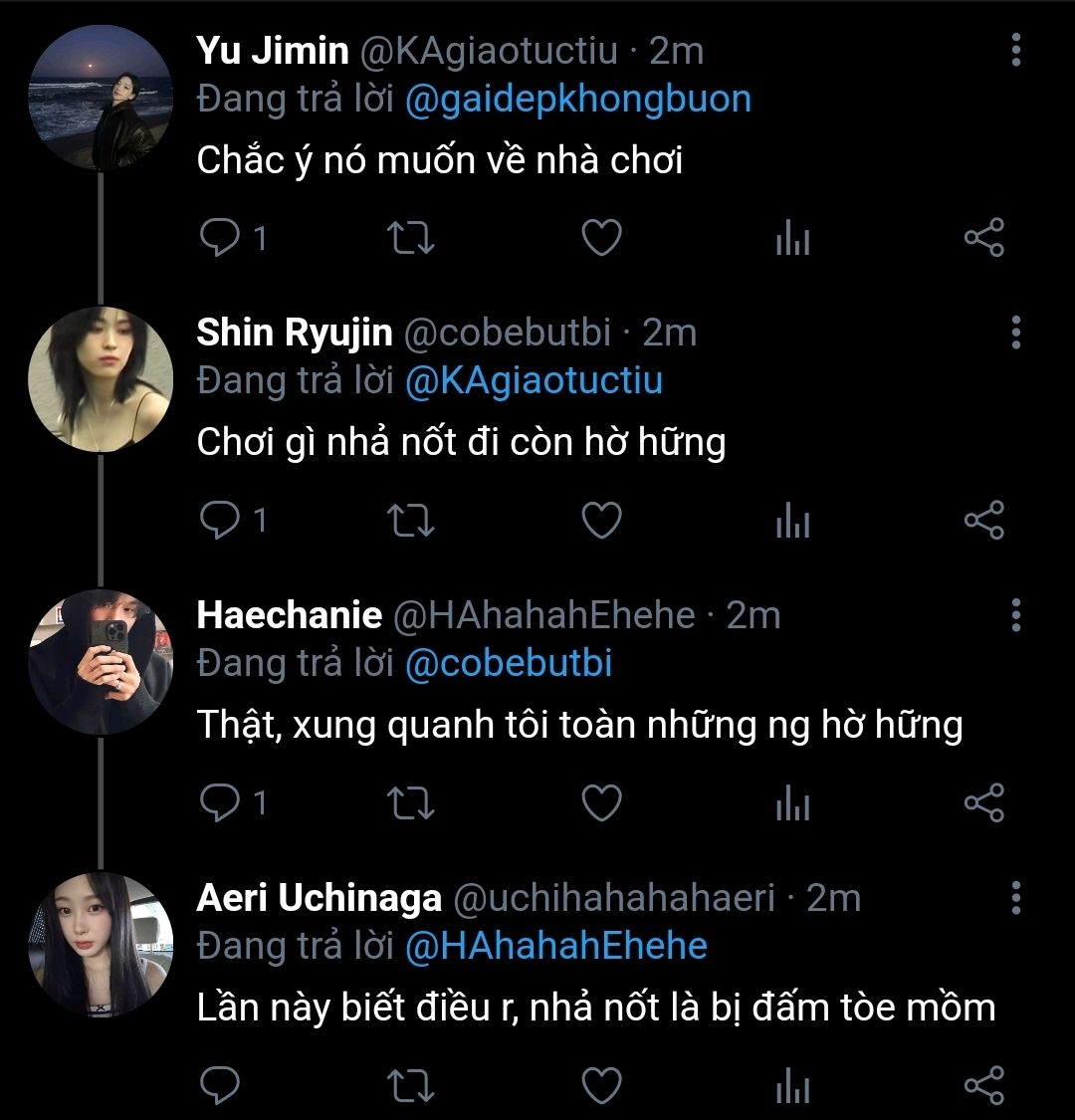Retweet Shin Ryujin's reply
Viewport: 1075px width, 1120px height.
pyautogui.click(x=411, y=521)
